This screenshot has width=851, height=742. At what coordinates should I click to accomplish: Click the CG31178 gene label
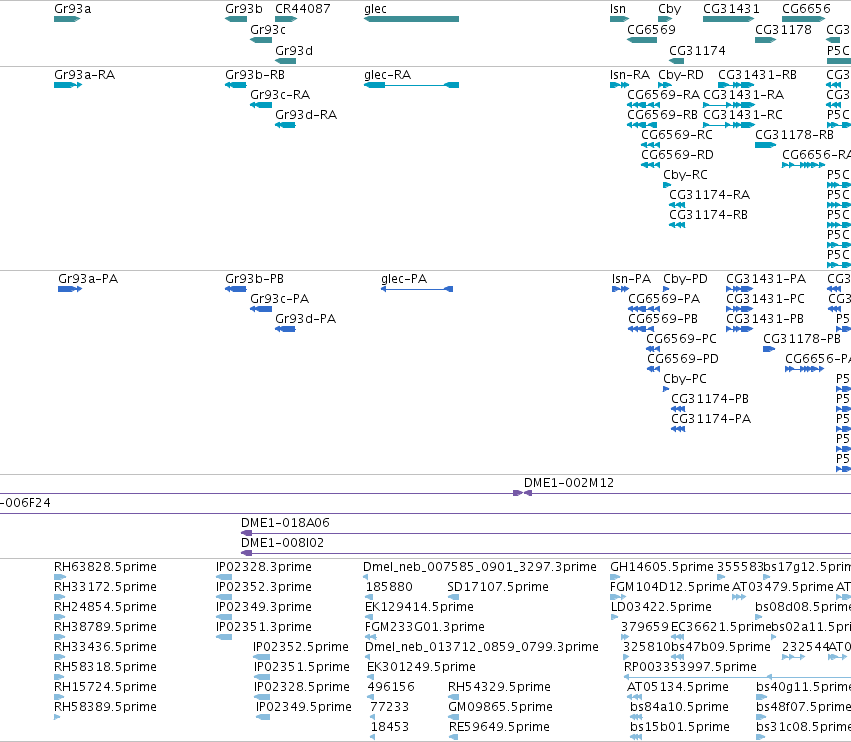tap(783, 30)
